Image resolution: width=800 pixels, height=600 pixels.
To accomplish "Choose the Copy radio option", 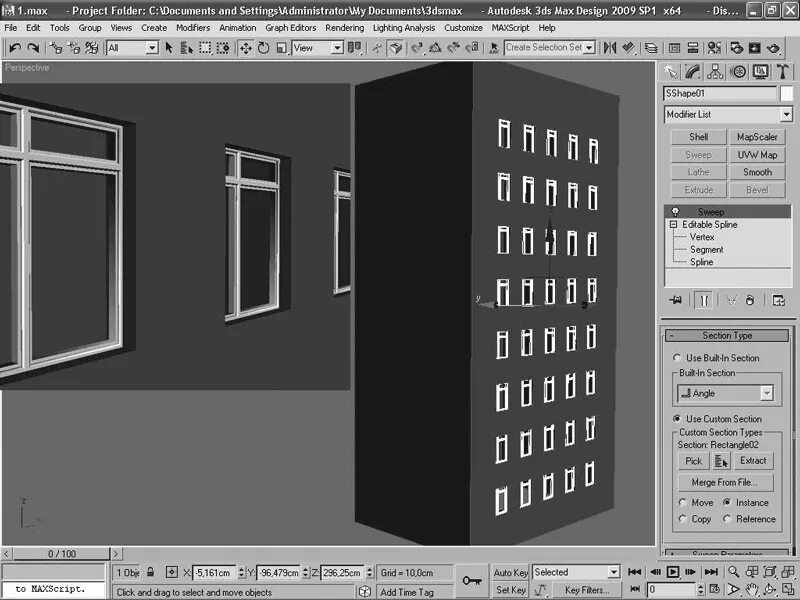I will [683, 519].
